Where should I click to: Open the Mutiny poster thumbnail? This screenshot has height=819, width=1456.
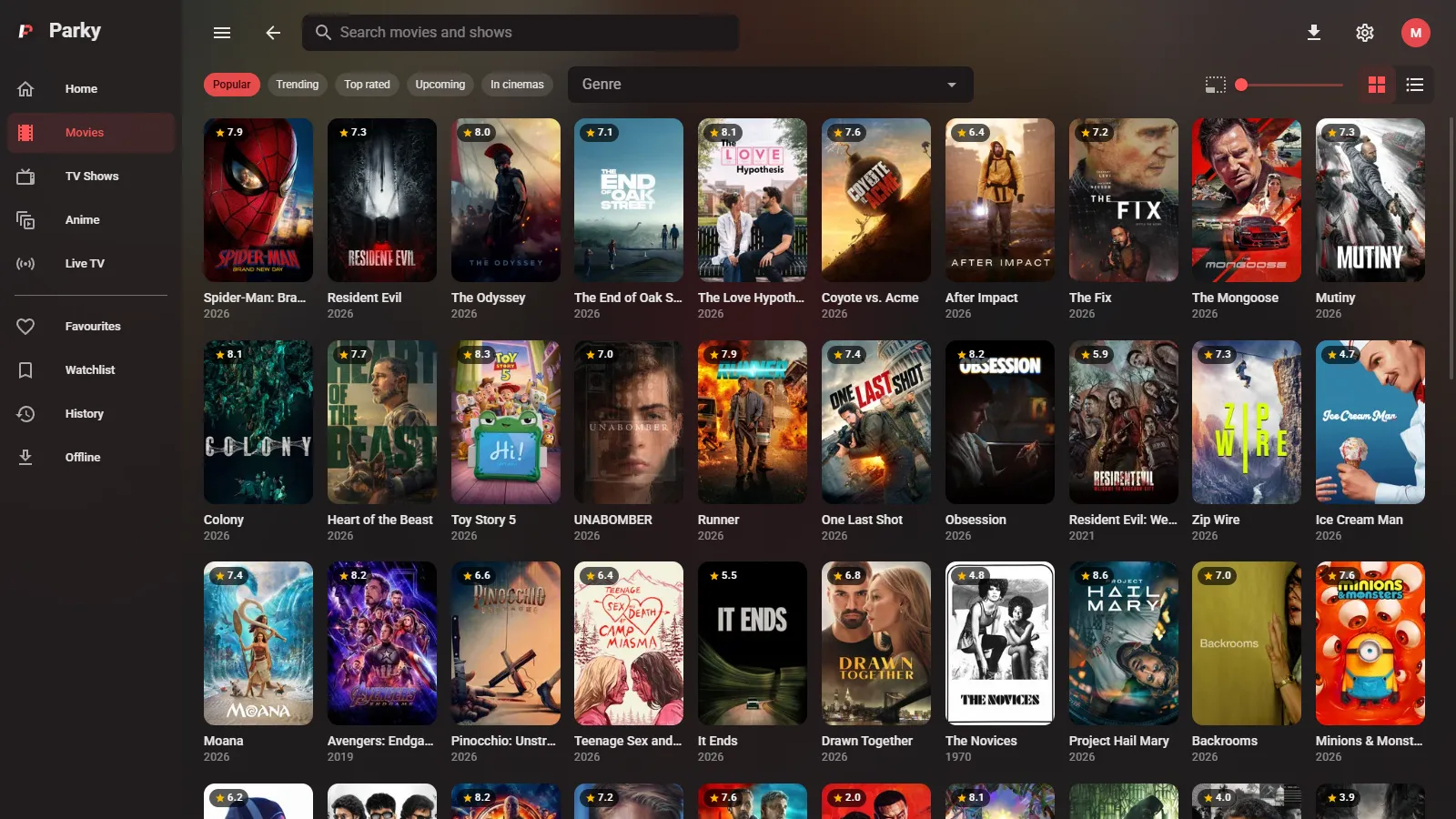point(1370,200)
